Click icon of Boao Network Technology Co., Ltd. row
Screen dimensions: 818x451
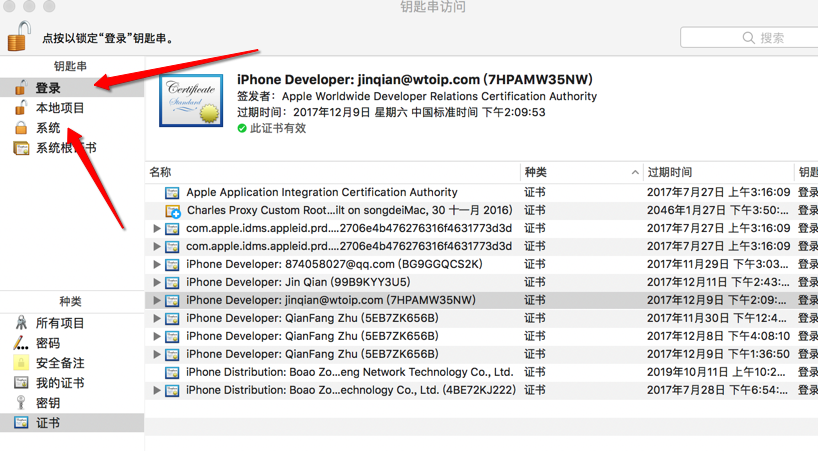(172, 372)
